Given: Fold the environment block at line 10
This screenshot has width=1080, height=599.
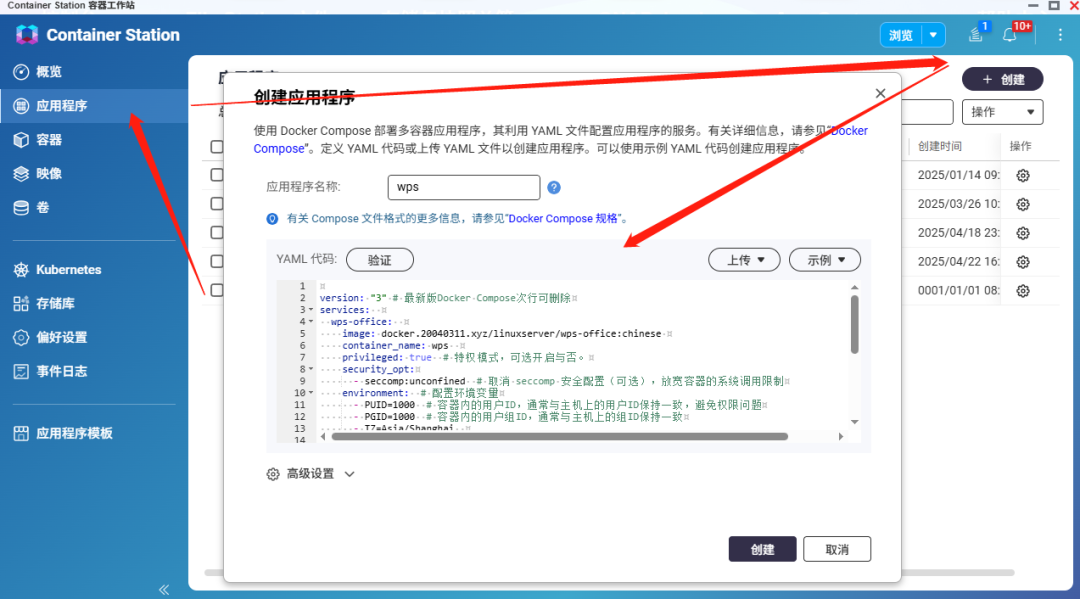Looking at the screenshot, I should (x=311, y=393).
